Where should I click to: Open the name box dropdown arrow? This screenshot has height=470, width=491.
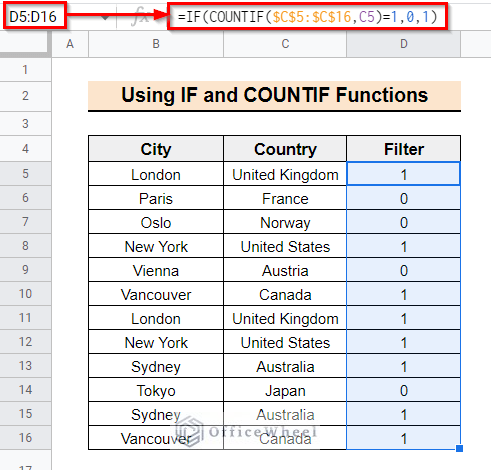pos(105,17)
